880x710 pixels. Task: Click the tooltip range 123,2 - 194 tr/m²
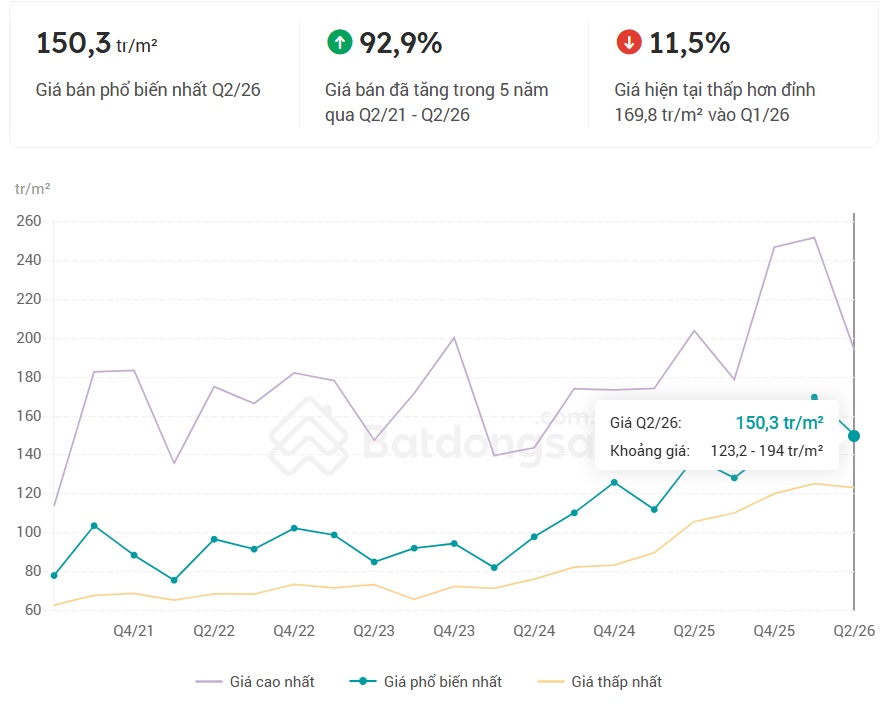point(767,451)
